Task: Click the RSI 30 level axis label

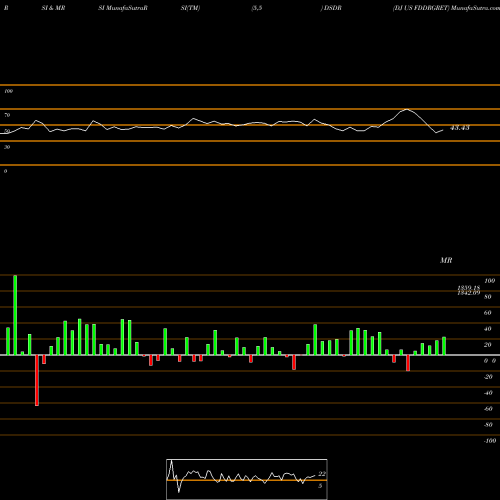Action: (7, 147)
